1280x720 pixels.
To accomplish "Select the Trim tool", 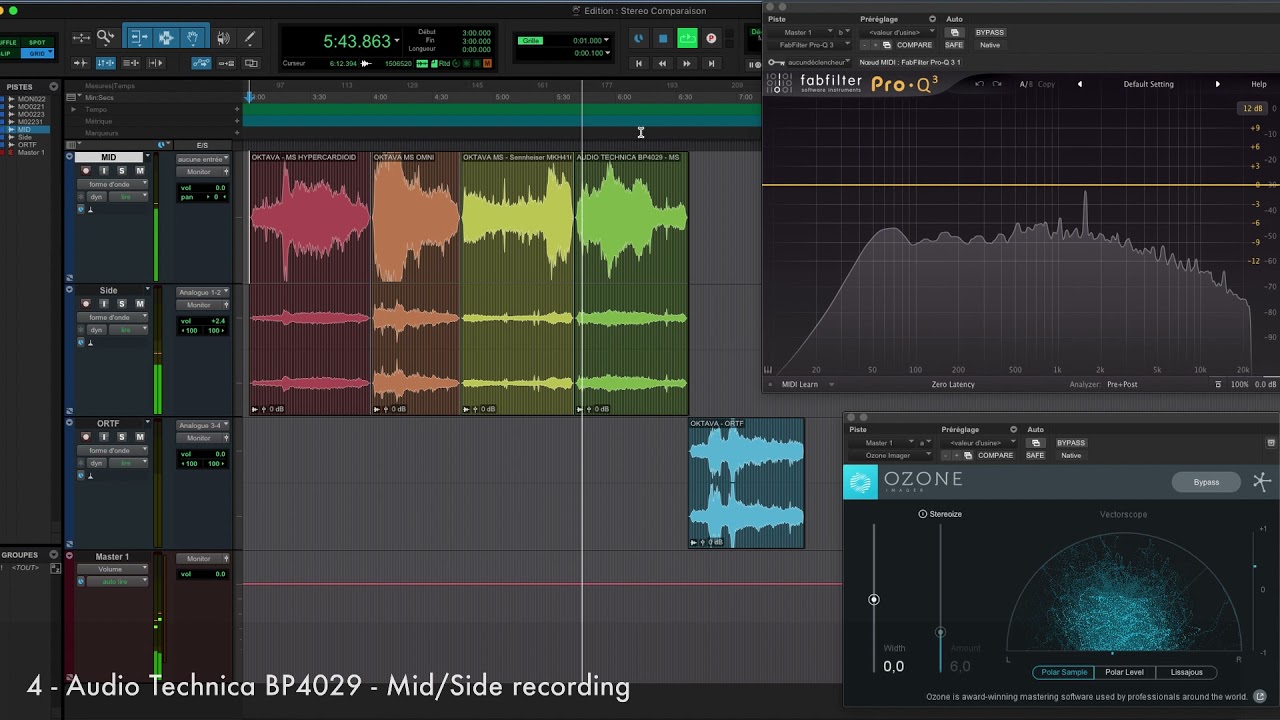I will pos(139,38).
